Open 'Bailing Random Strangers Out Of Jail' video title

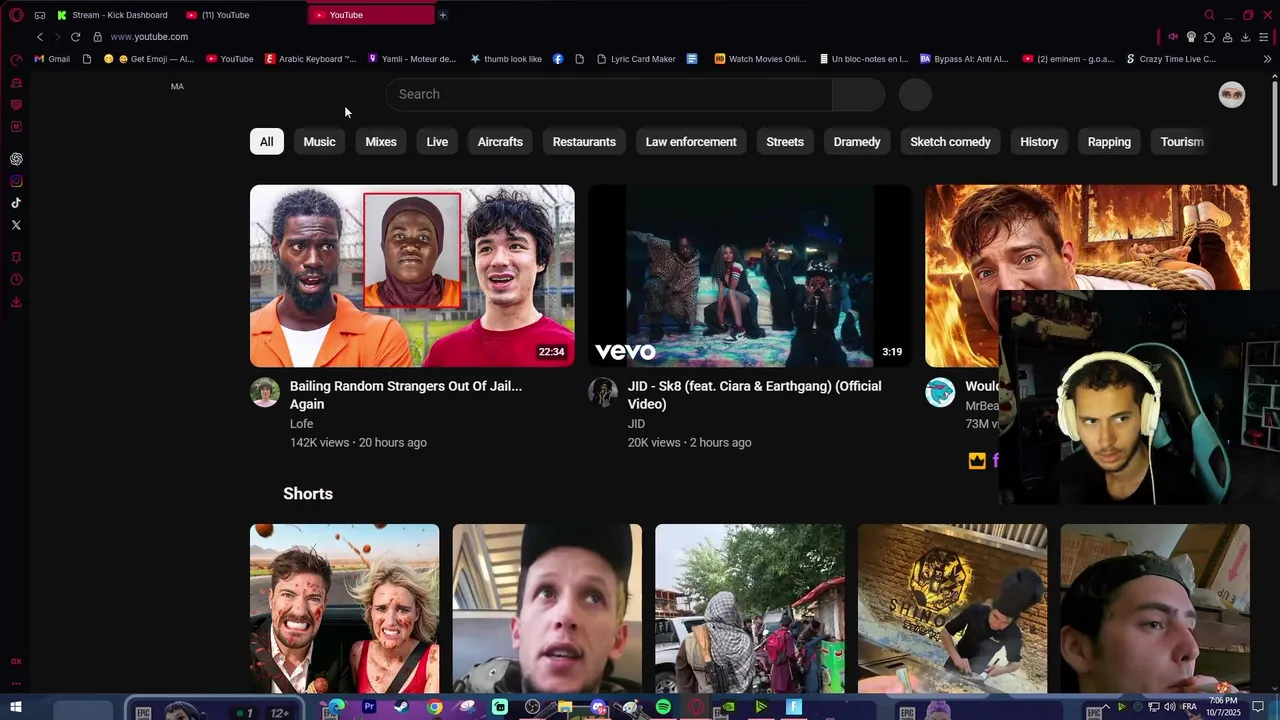[x=406, y=395]
